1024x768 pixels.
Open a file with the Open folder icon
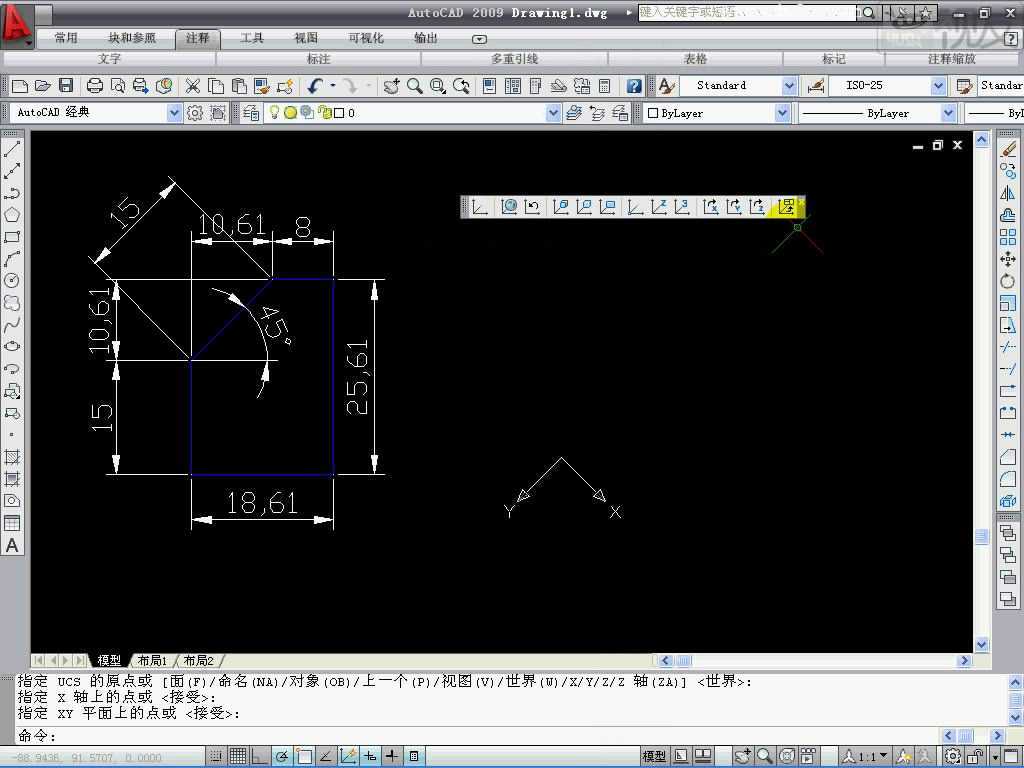(x=42, y=86)
